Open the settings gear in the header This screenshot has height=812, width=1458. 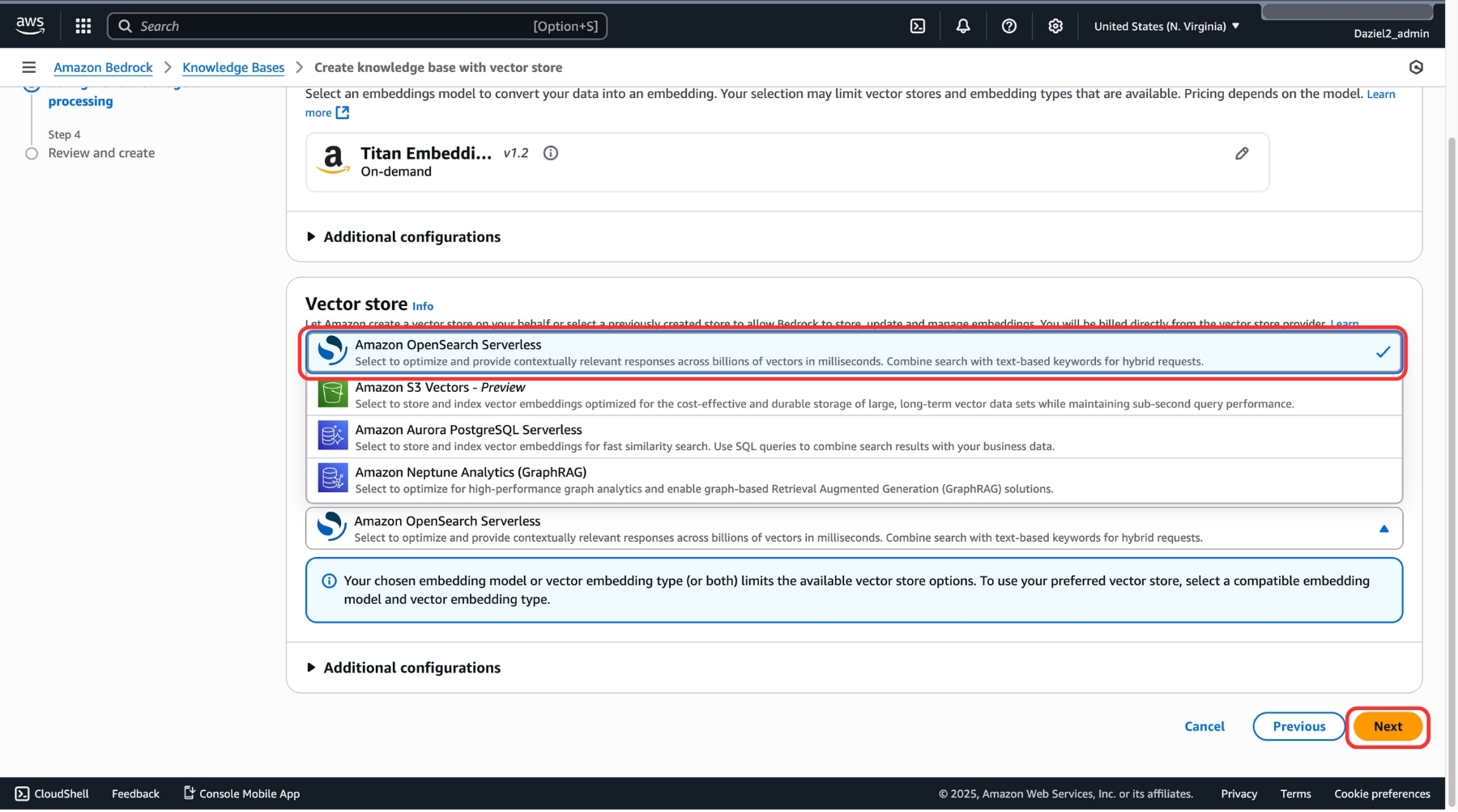tap(1055, 26)
